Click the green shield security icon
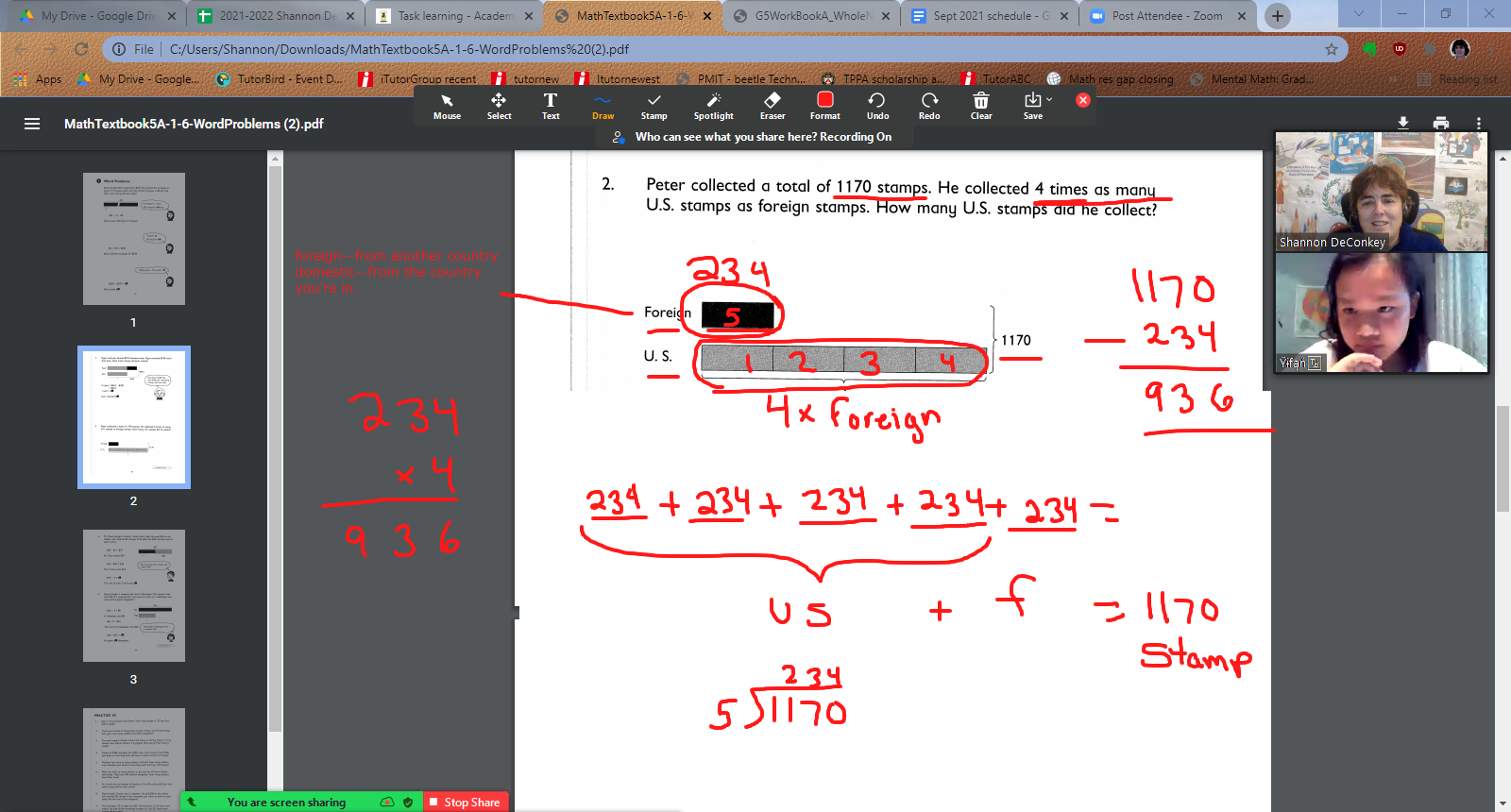Image resolution: width=1511 pixels, height=812 pixels. coord(408,802)
